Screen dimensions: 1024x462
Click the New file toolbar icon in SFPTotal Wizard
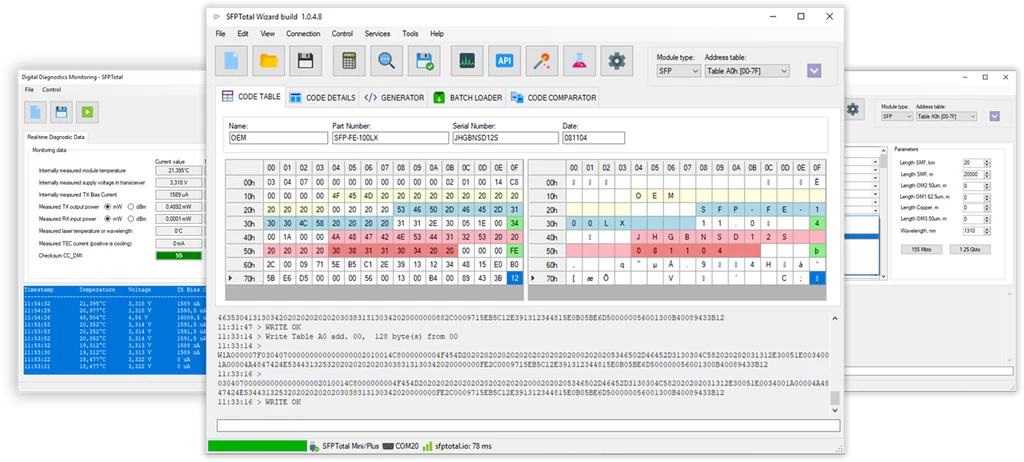[x=231, y=61]
